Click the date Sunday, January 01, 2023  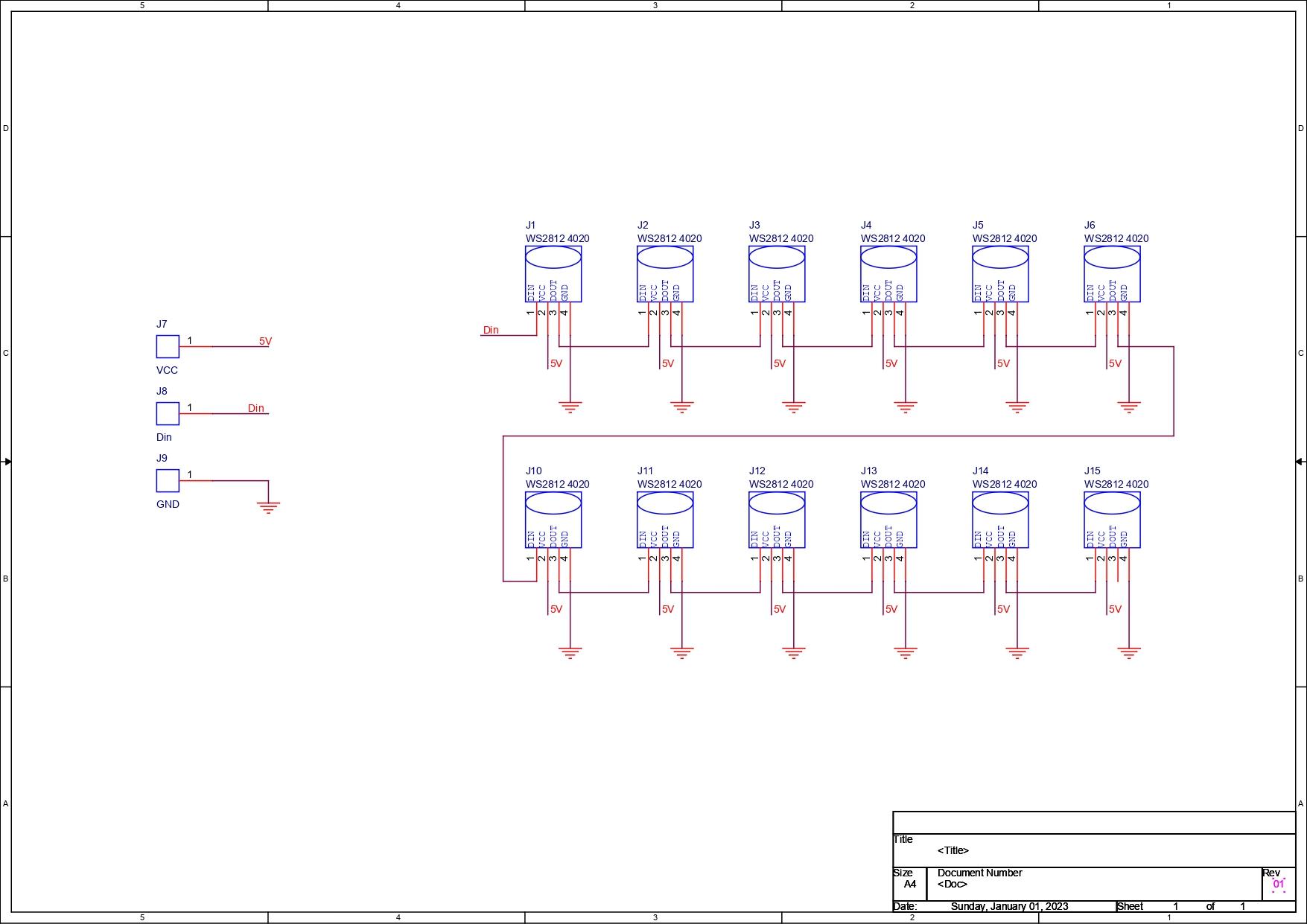(1009, 906)
